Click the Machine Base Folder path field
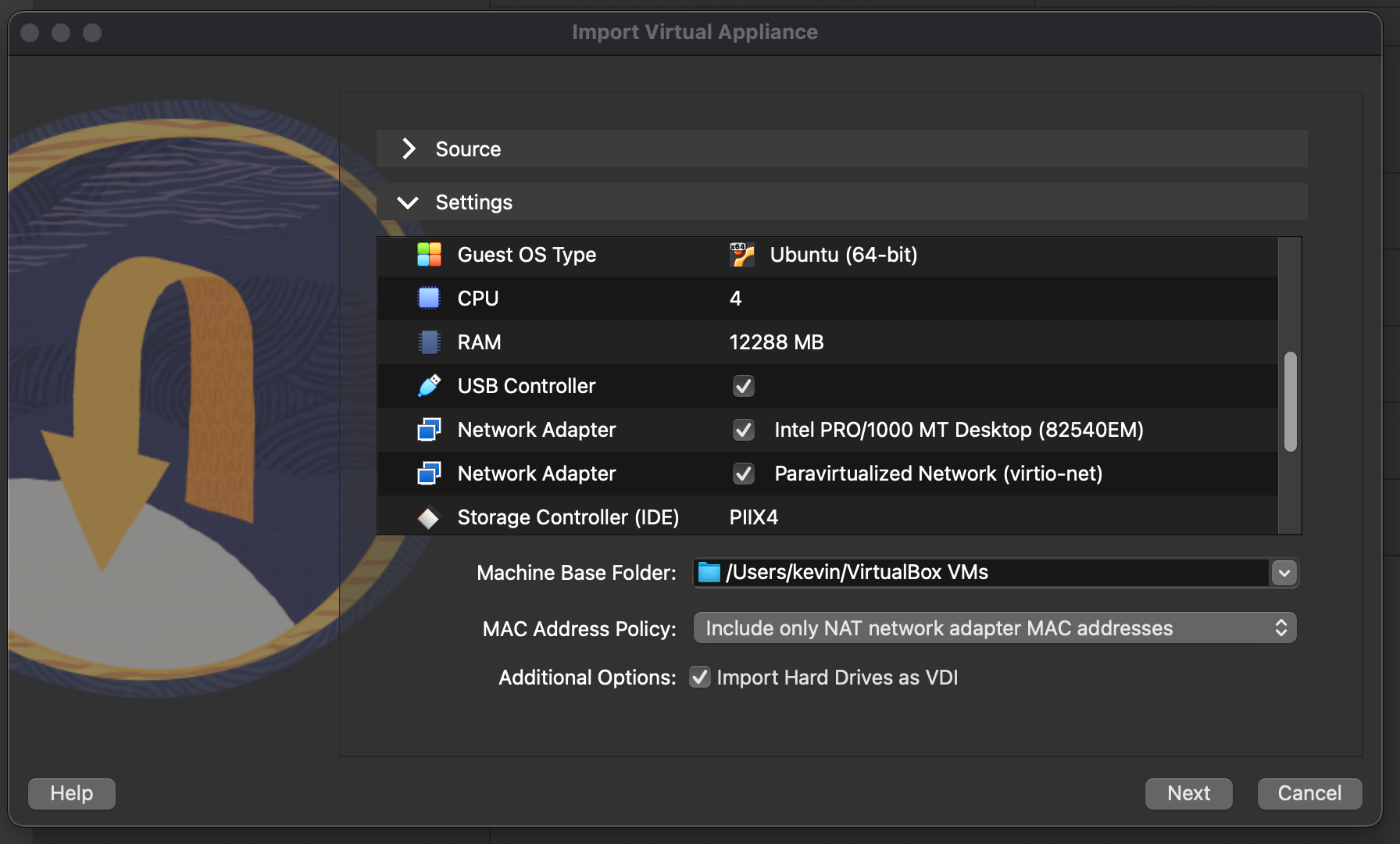The width and height of the screenshot is (1400, 844). coord(980,573)
